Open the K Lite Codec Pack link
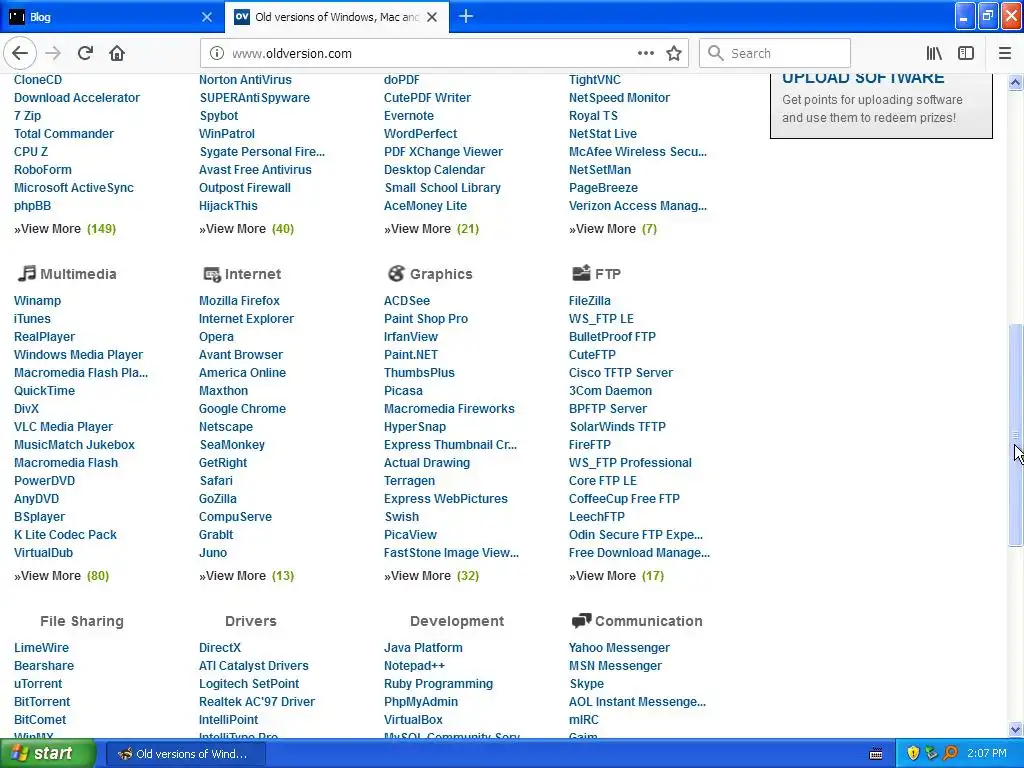1024x768 pixels. point(65,534)
